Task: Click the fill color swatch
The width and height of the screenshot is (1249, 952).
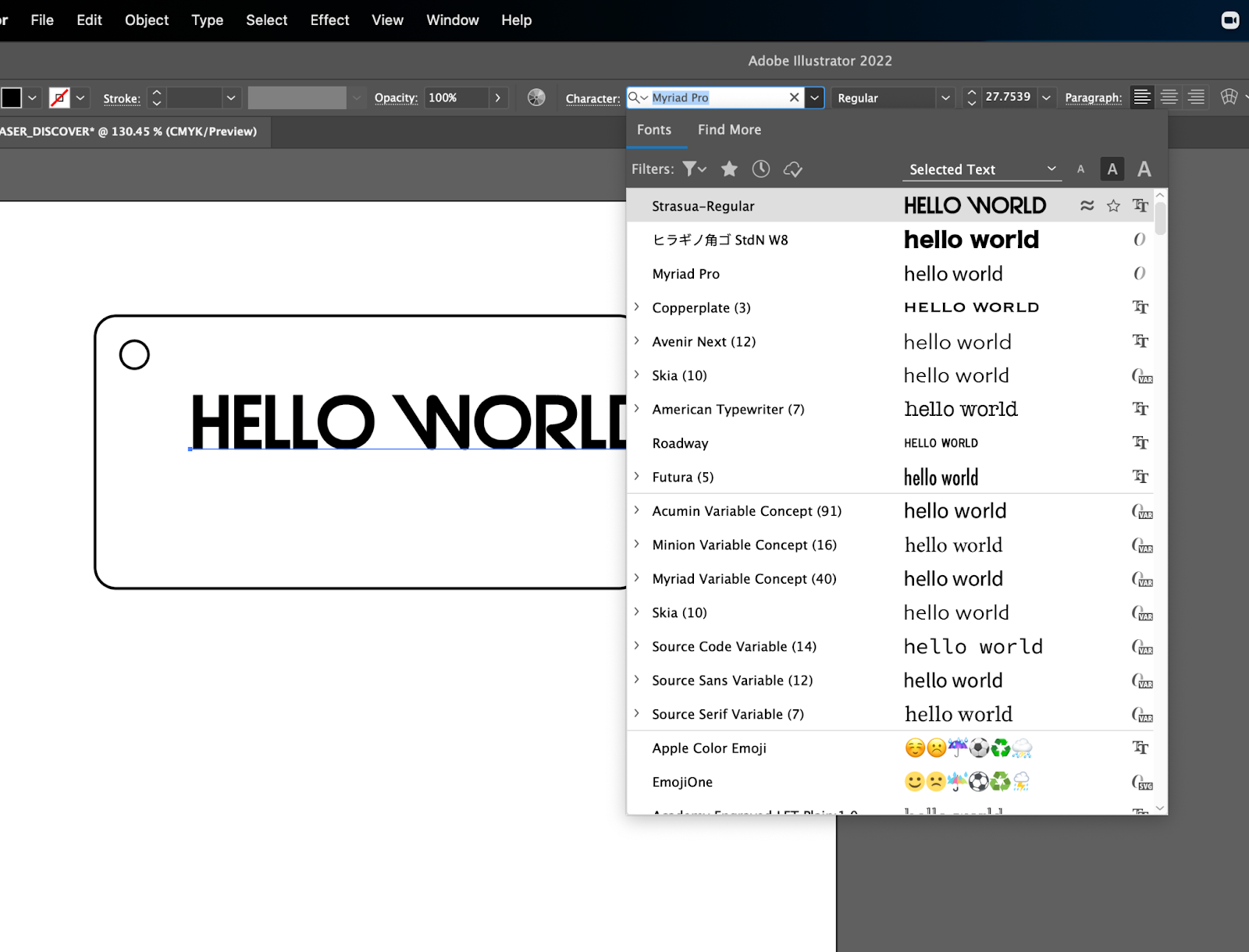Action: pos(11,98)
